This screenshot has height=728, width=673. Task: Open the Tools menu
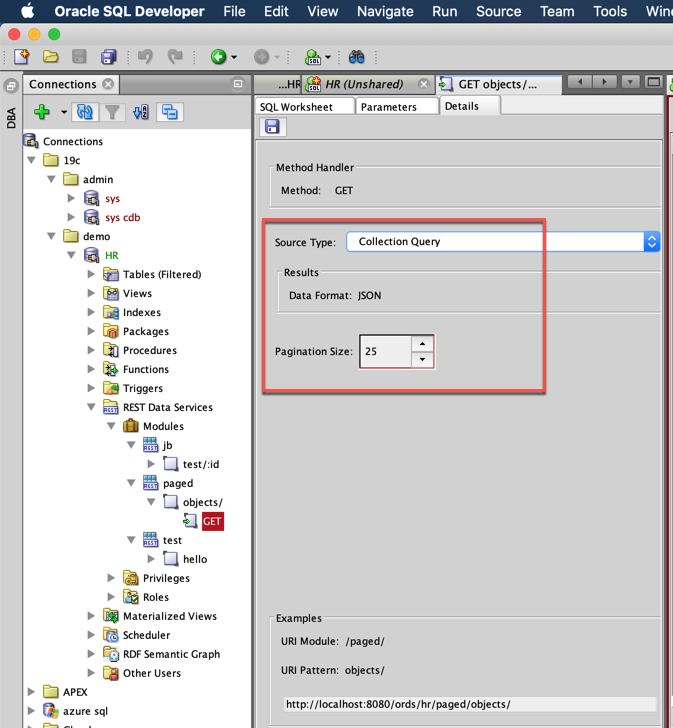[610, 11]
